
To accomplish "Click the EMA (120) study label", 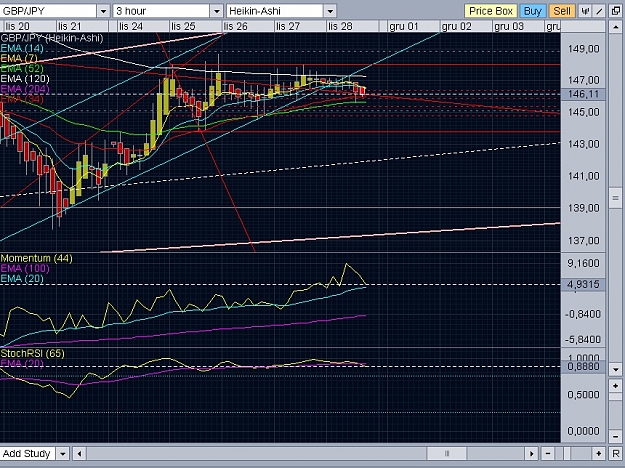I will click(25, 79).
